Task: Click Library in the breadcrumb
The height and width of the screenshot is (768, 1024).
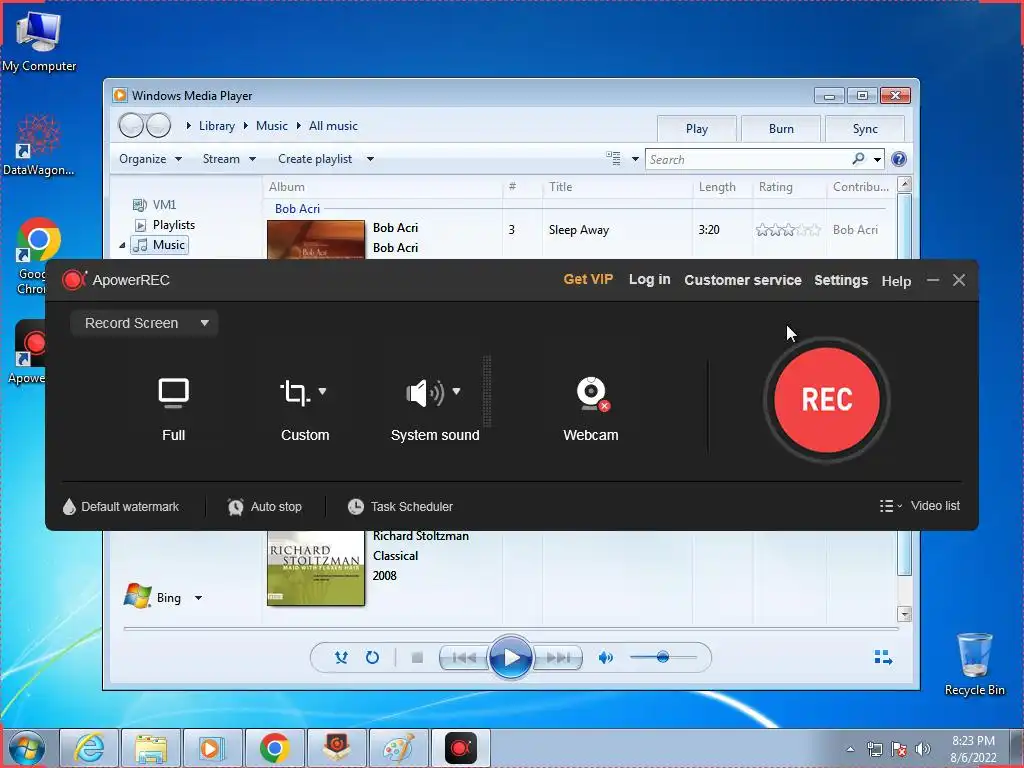Action: (217, 126)
